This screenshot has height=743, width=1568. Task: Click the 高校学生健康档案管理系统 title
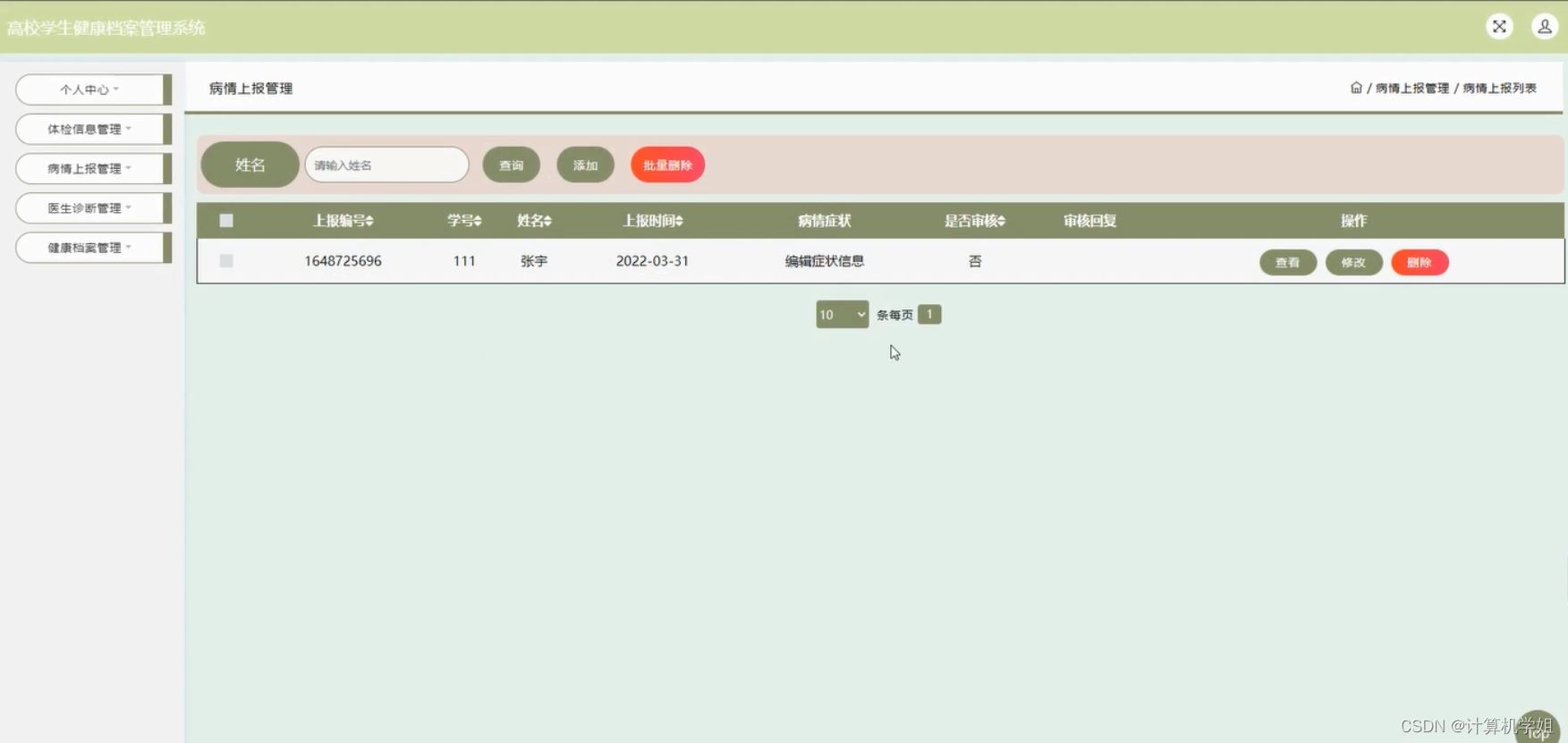coord(106,28)
